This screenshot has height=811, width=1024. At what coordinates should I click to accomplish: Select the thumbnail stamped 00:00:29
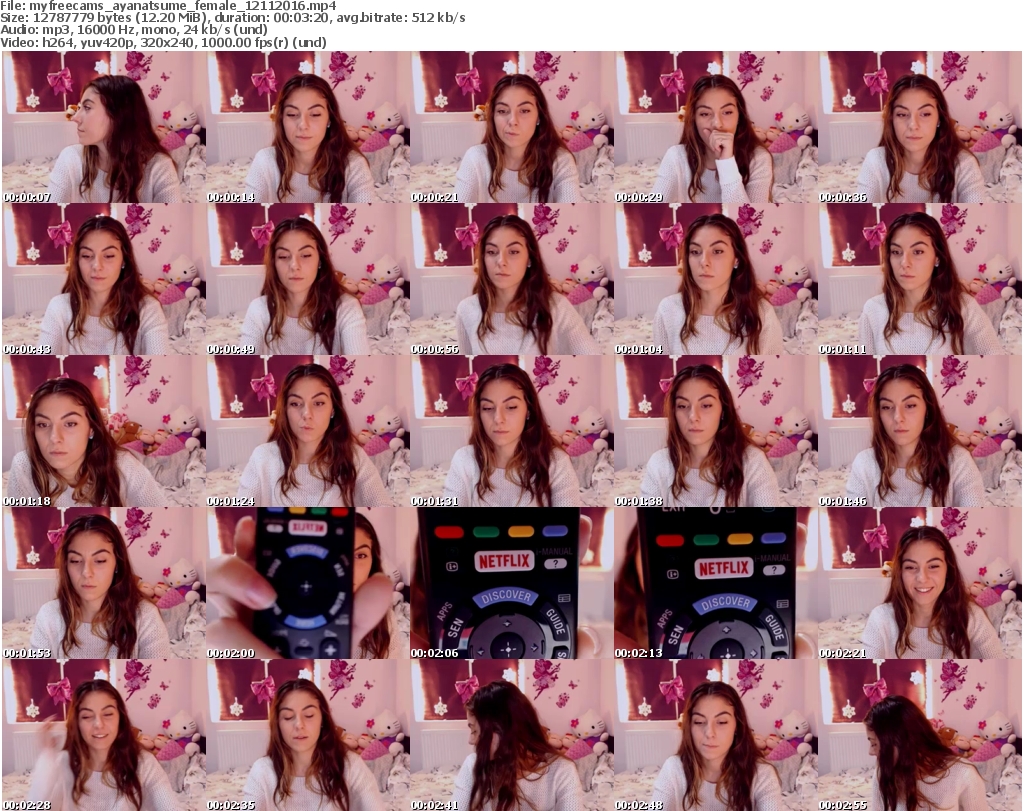point(715,127)
